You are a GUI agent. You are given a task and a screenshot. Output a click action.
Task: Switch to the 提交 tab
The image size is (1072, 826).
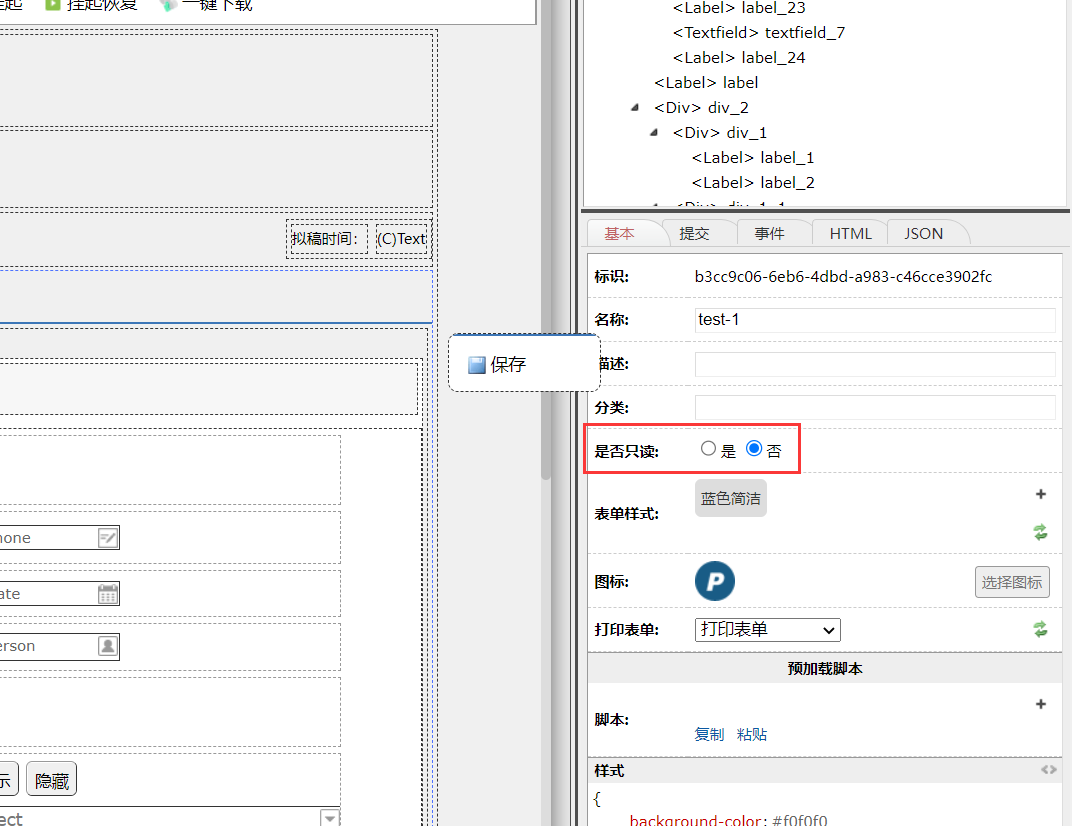point(695,234)
